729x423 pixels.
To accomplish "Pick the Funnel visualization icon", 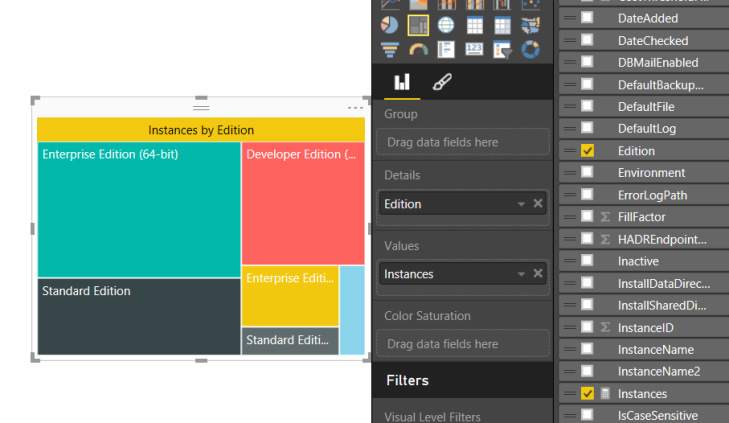I will pyautogui.click(x=389, y=49).
